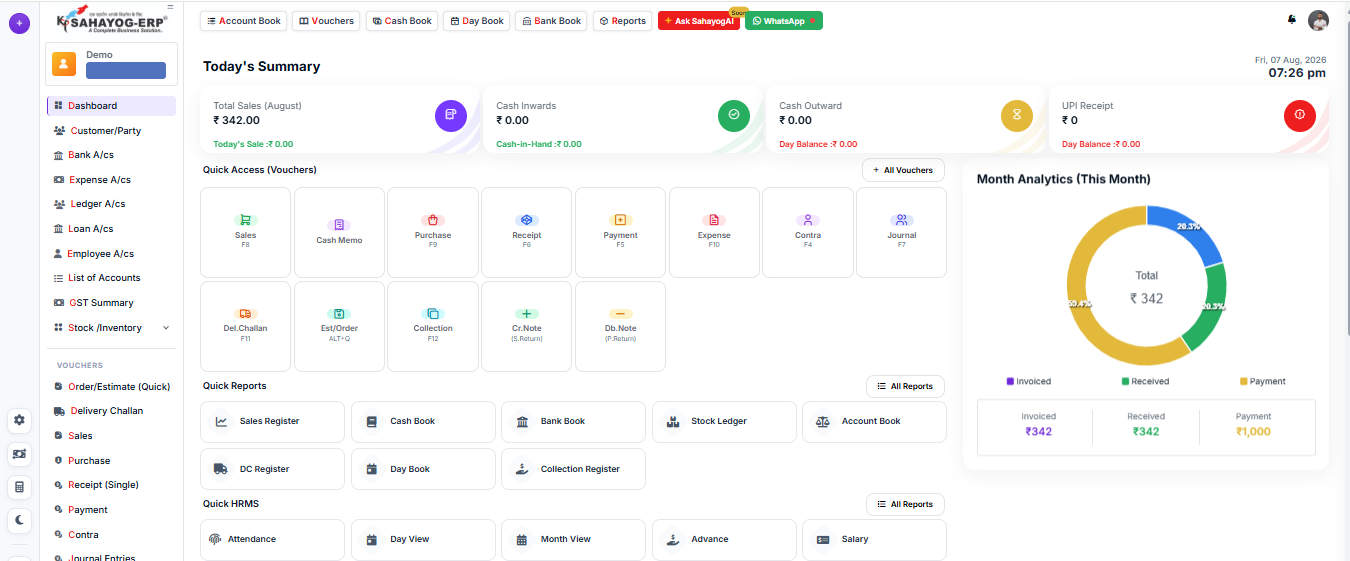Select Dashboard in the sidebar
The height and width of the screenshot is (561, 1350).
tap(111, 105)
